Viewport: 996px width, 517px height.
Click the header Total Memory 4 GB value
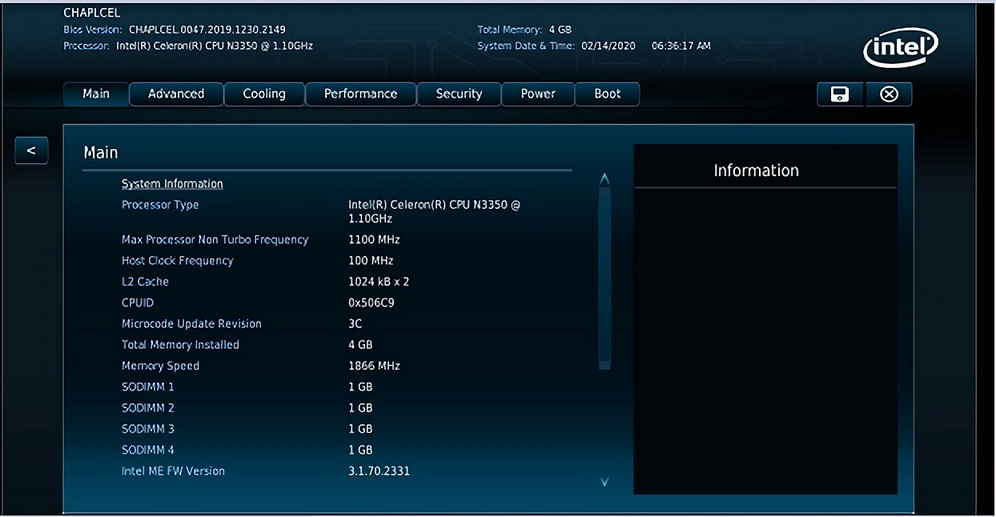(560, 29)
